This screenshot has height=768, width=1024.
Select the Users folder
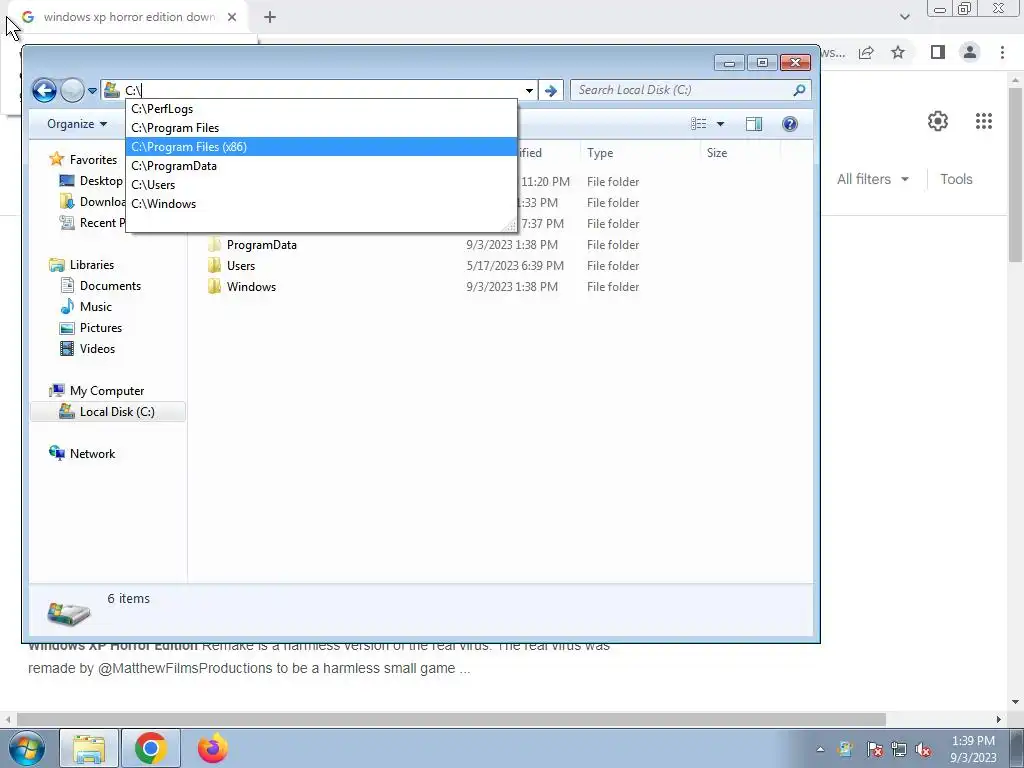click(x=240, y=266)
